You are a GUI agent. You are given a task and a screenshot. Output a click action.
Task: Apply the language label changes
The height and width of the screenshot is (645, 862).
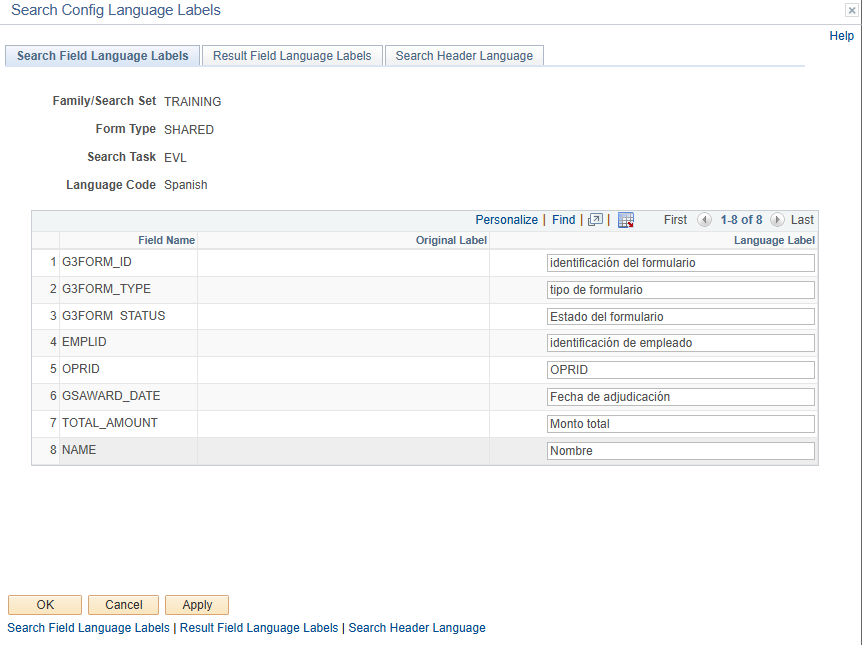196,604
